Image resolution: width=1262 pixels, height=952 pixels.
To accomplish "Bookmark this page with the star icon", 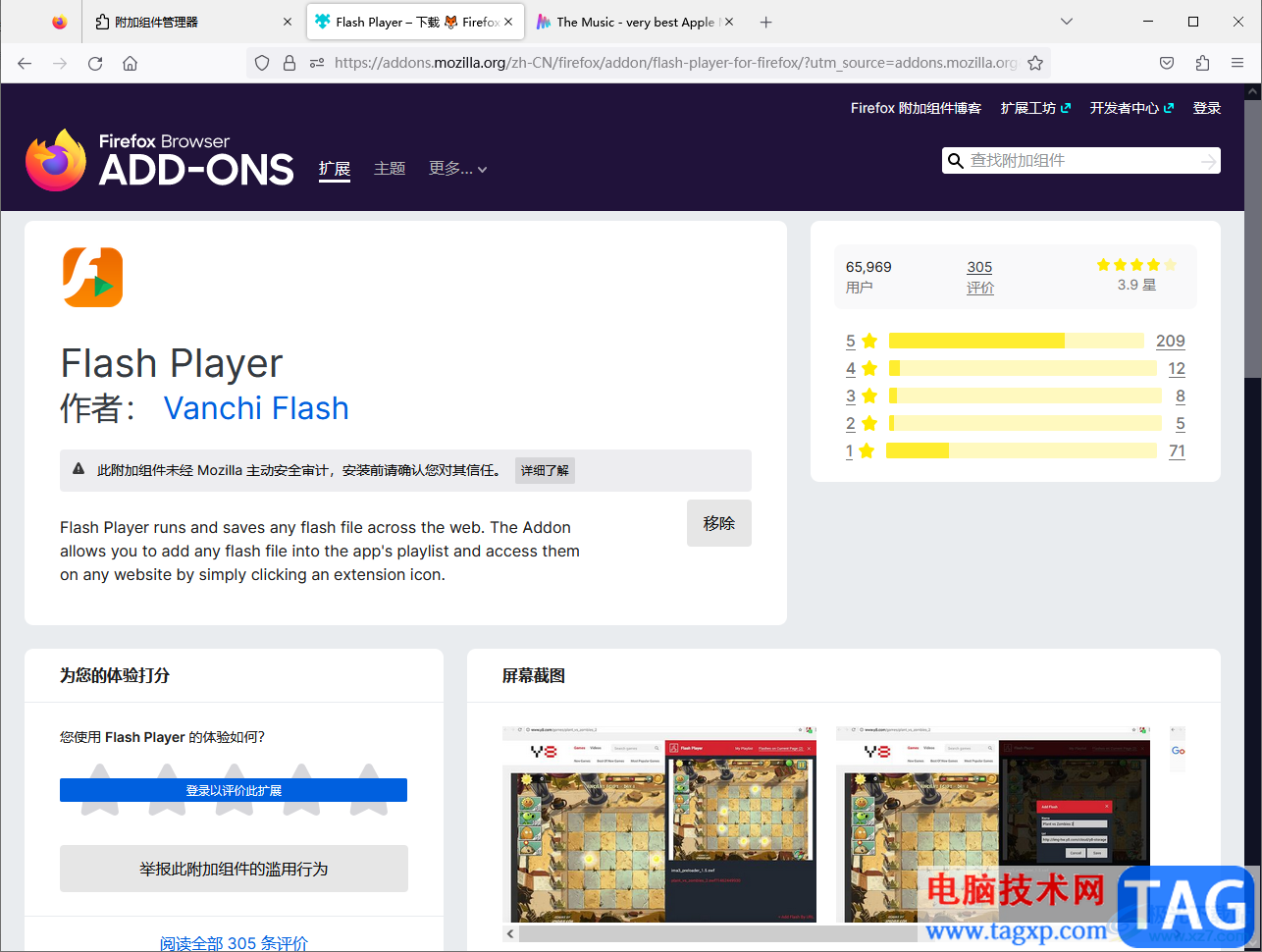I will point(1035,63).
